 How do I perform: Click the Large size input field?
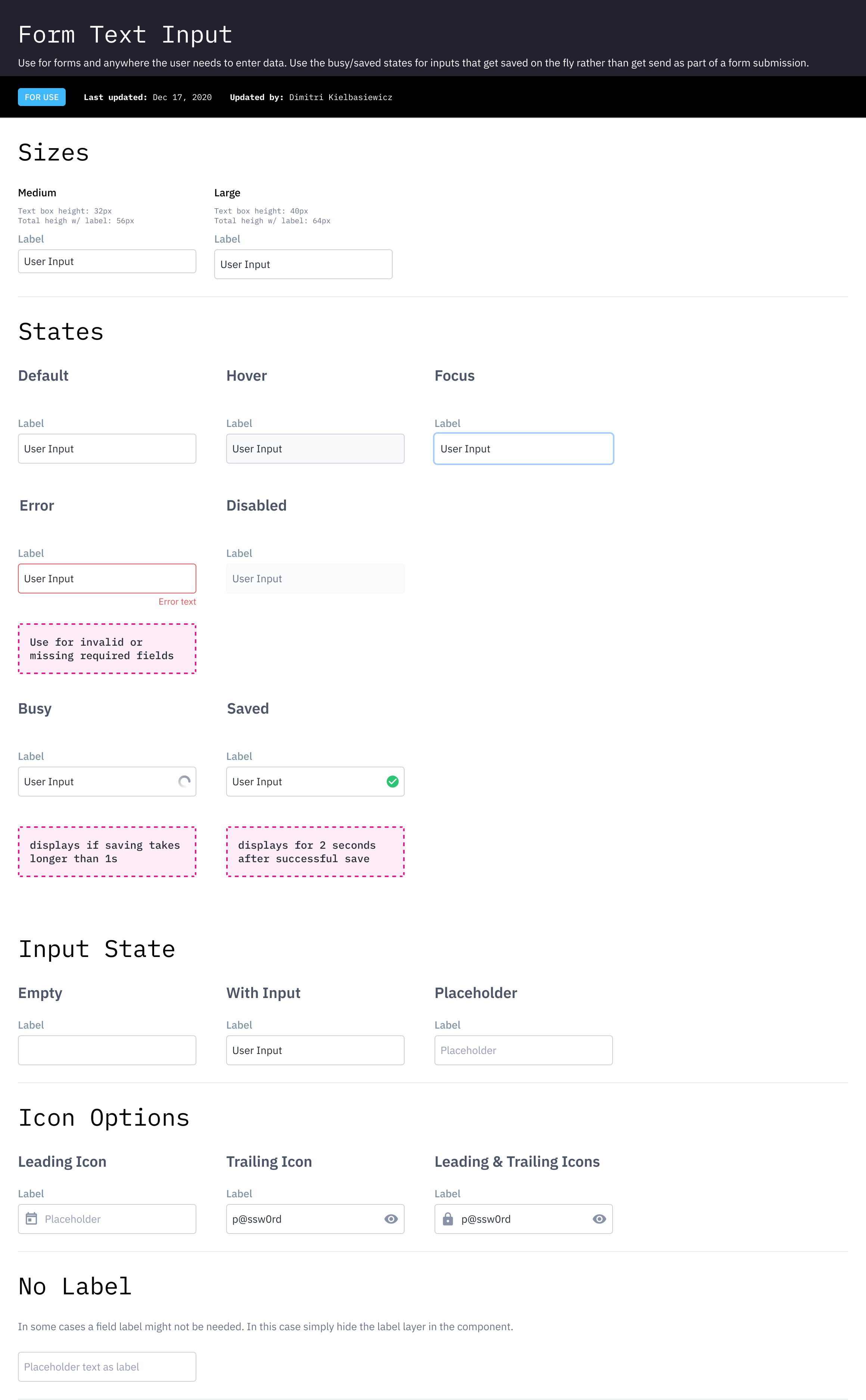click(303, 264)
